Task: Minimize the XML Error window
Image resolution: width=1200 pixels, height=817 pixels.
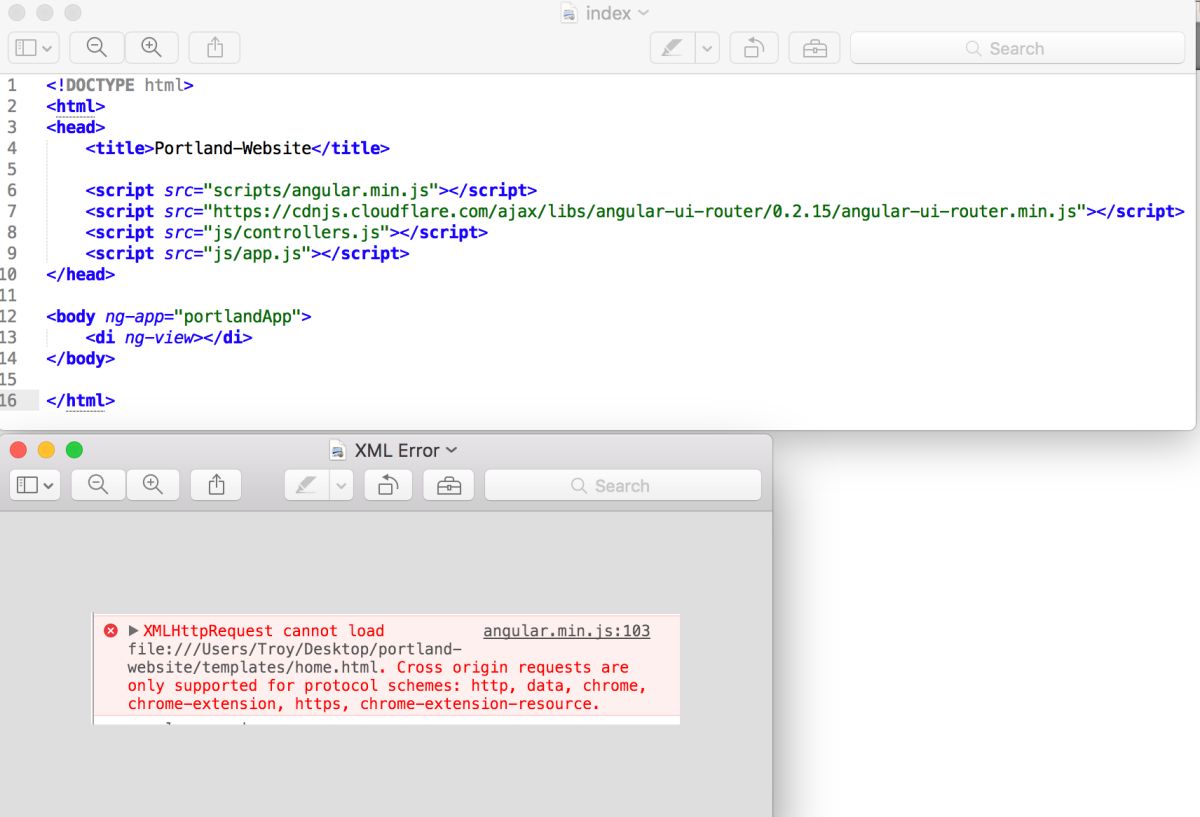Action: pyautogui.click(x=46, y=450)
